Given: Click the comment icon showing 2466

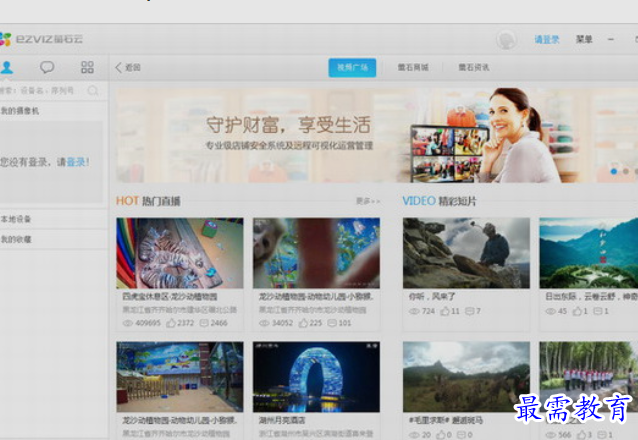Looking at the screenshot, I should pyautogui.click(x=204, y=323).
